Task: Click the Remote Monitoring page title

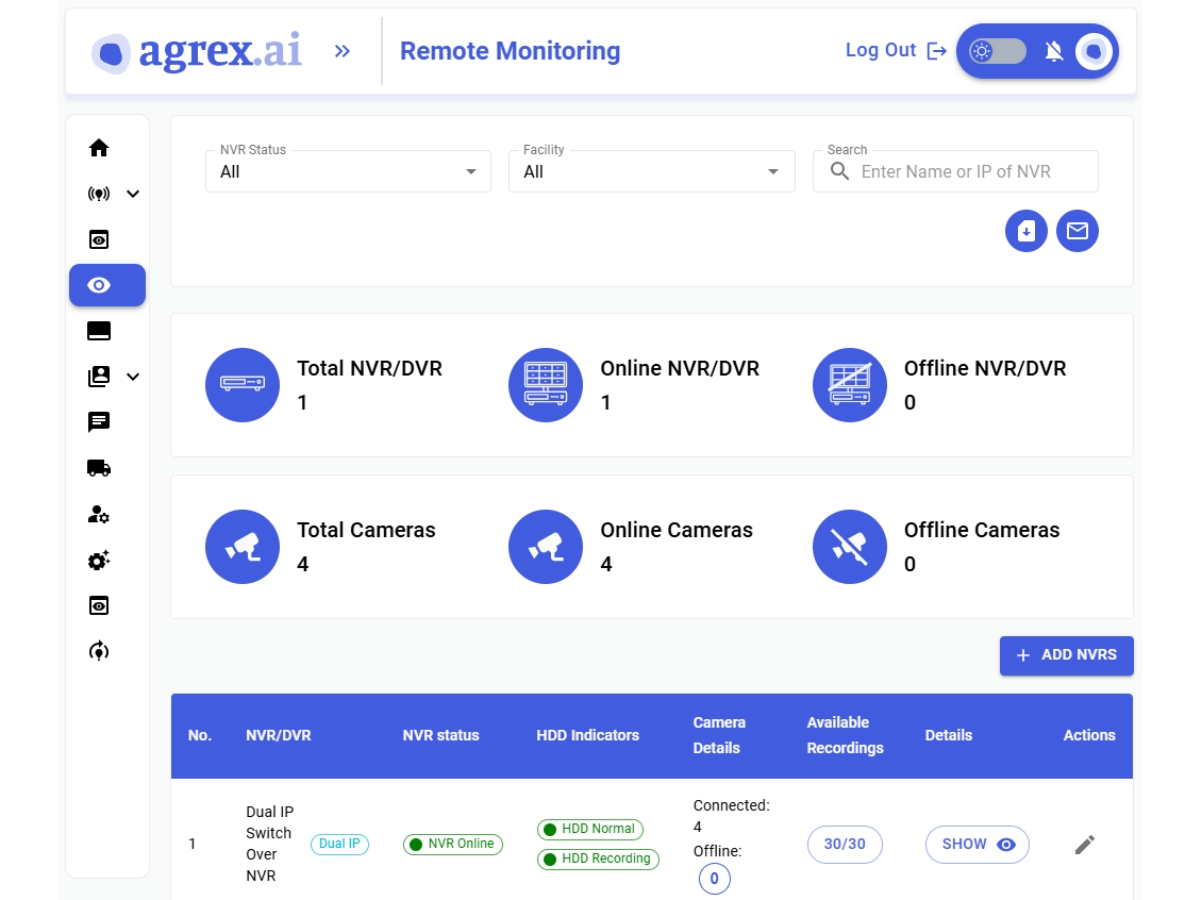Action: (x=510, y=51)
